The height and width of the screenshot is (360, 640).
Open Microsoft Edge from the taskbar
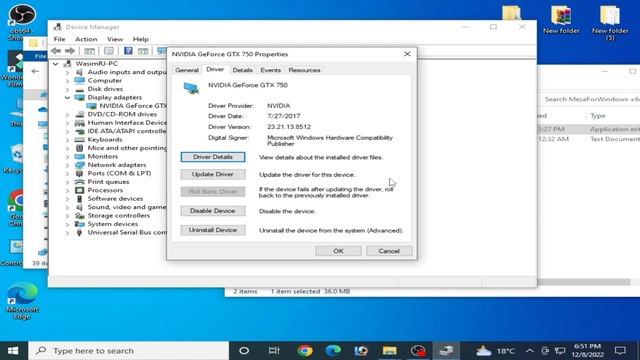[x=333, y=351]
